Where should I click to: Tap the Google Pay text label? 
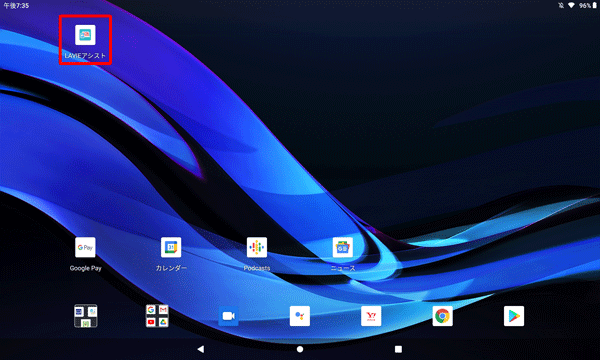click(x=85, y=268)
